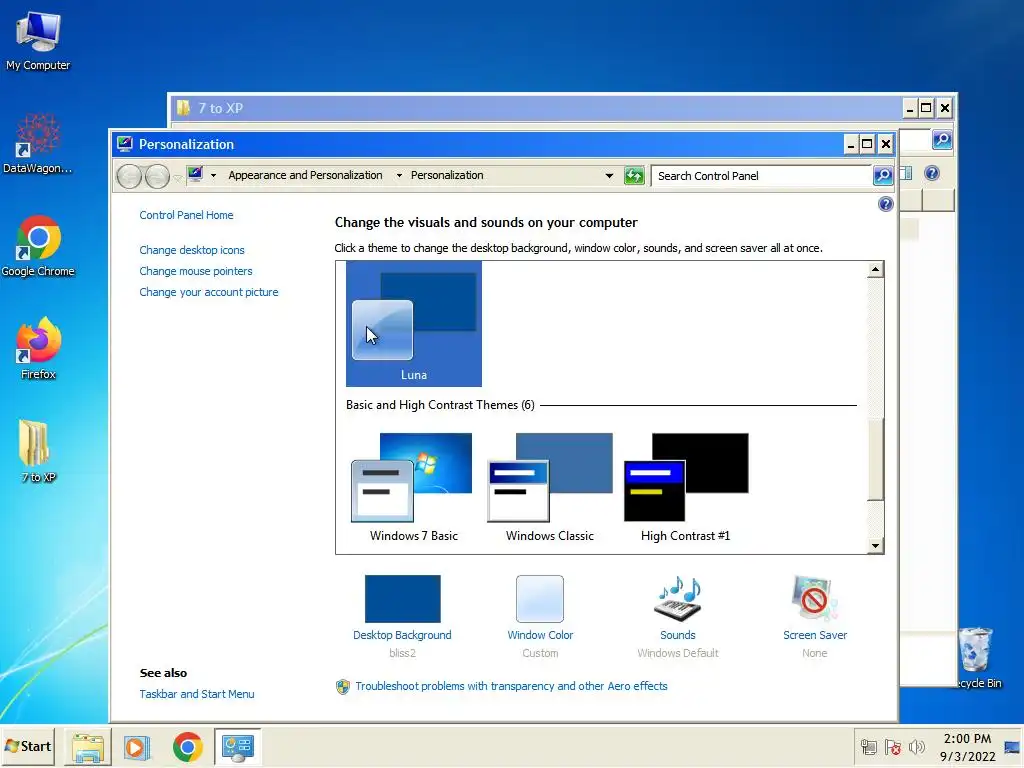This screenshot has width=1024, height=768.
Task: Minimize the Personalization window
Action: tap(850, 144)
